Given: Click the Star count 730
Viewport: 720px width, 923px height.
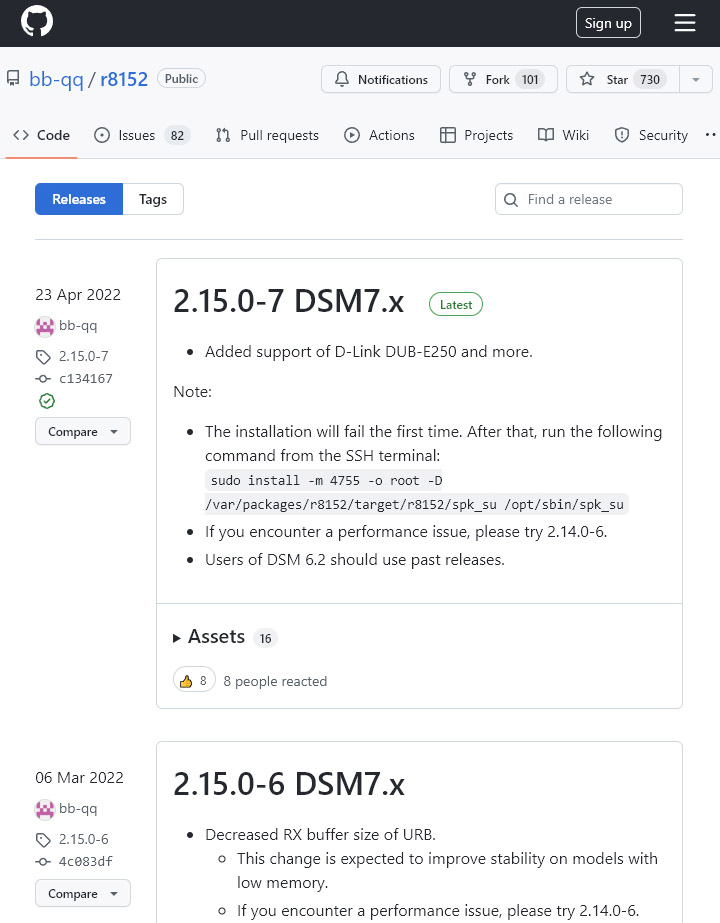Looking at the screenshot, I should 650,79.
